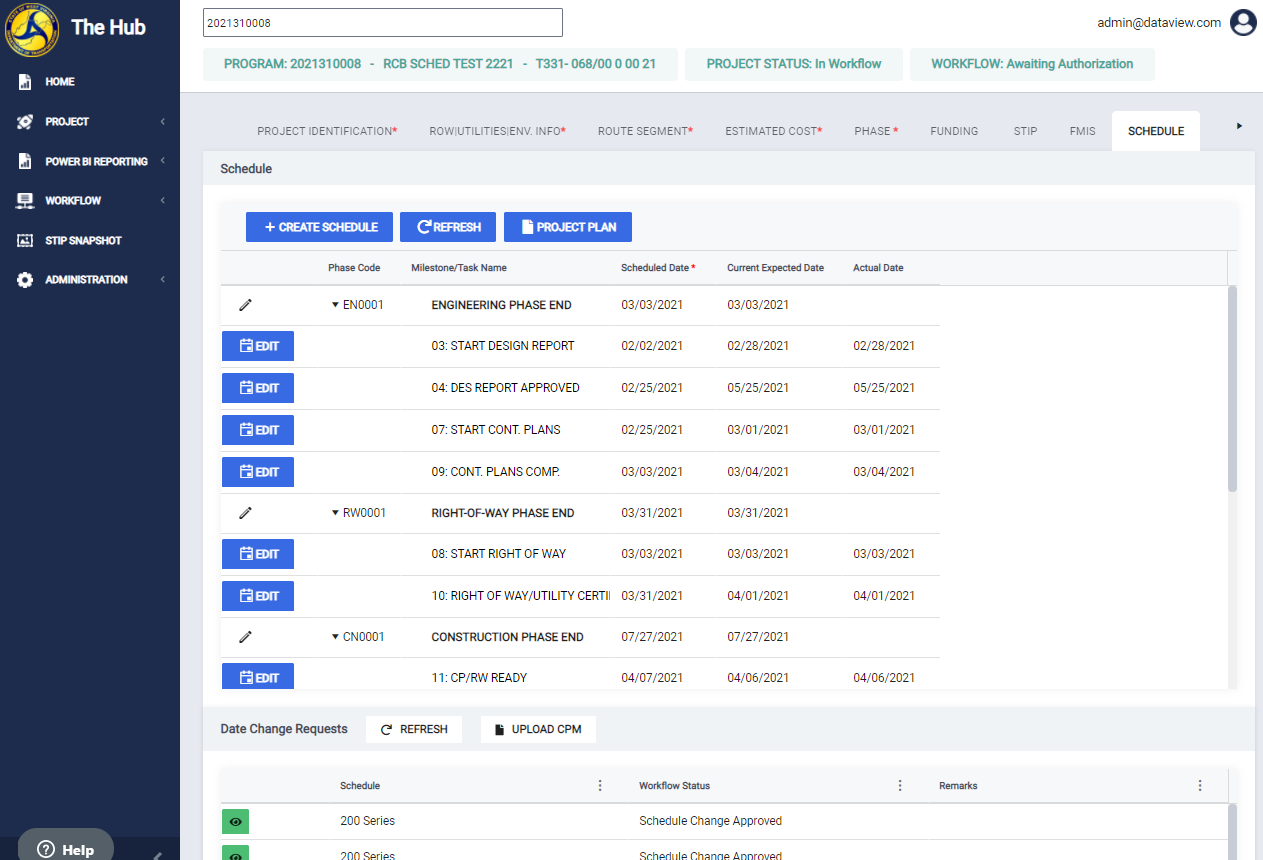The height and width of the screenshot is (860, 1263).
Task: Collapse the CN0001 phase group
Action: pos(335,637)
